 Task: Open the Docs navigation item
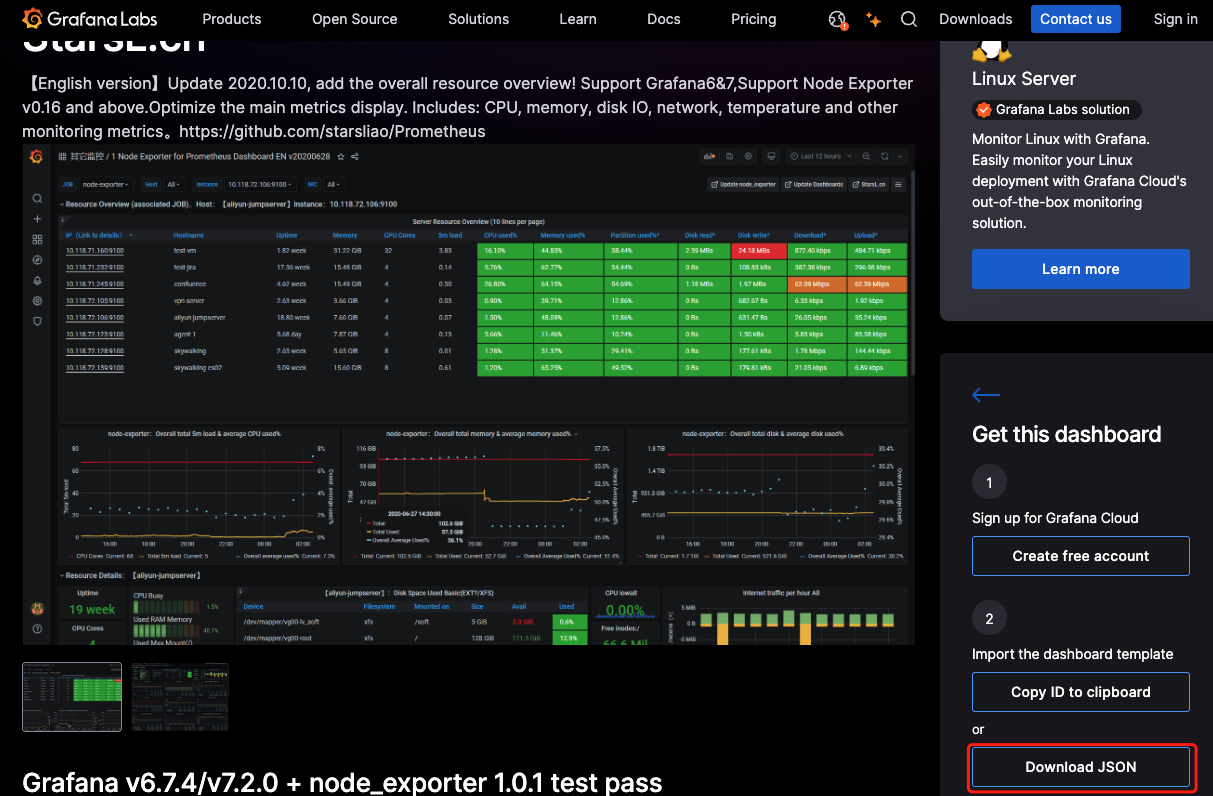(664, 19)
